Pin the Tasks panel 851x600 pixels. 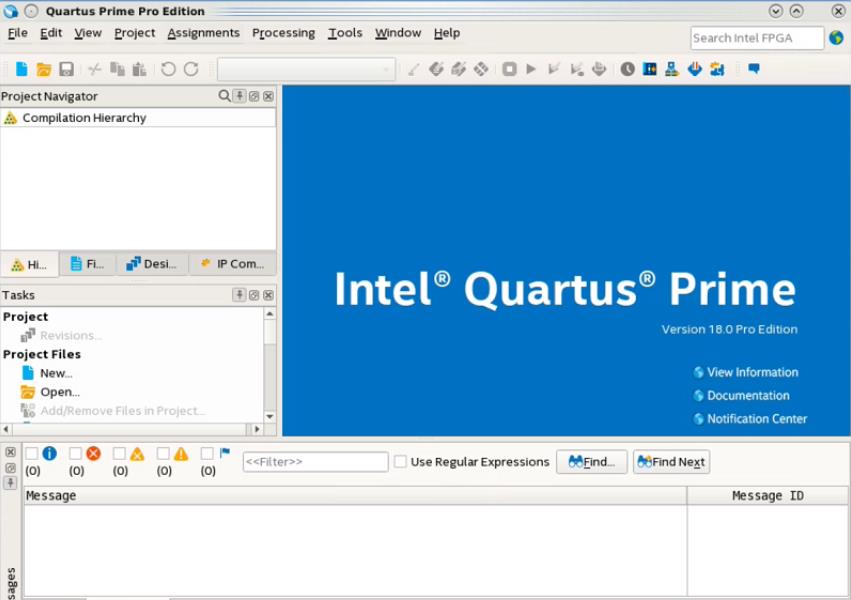click(x=239, y=295)
